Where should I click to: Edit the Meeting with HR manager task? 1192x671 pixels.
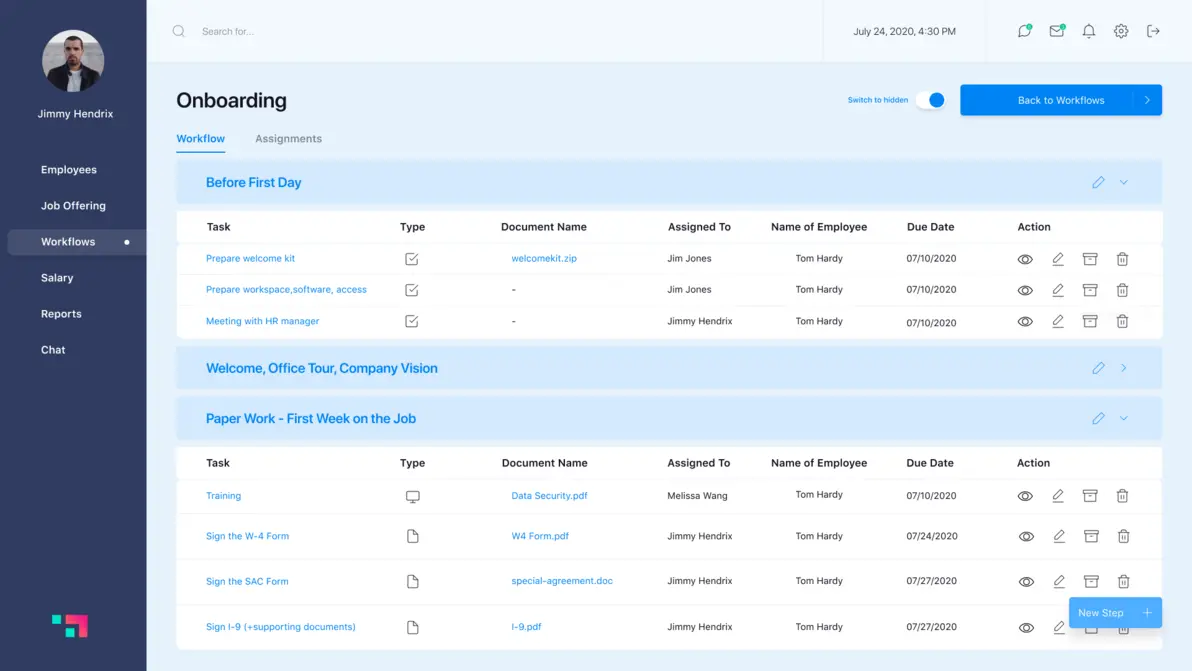1057,321
